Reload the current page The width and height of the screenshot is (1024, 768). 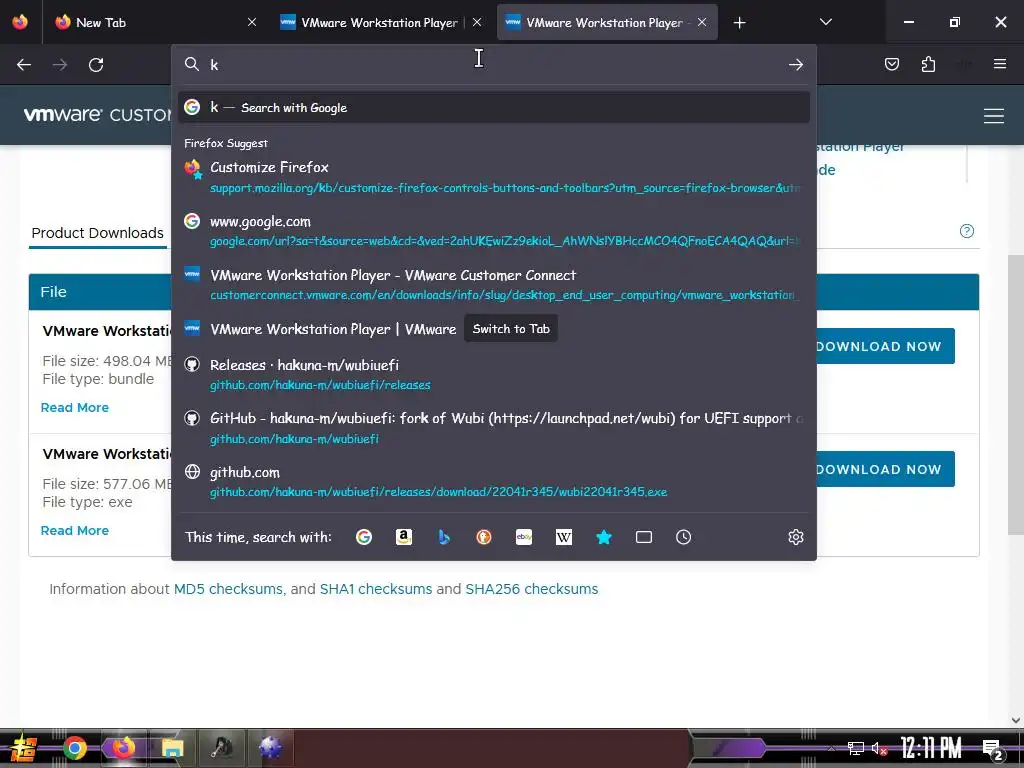(x=96, y=65)
